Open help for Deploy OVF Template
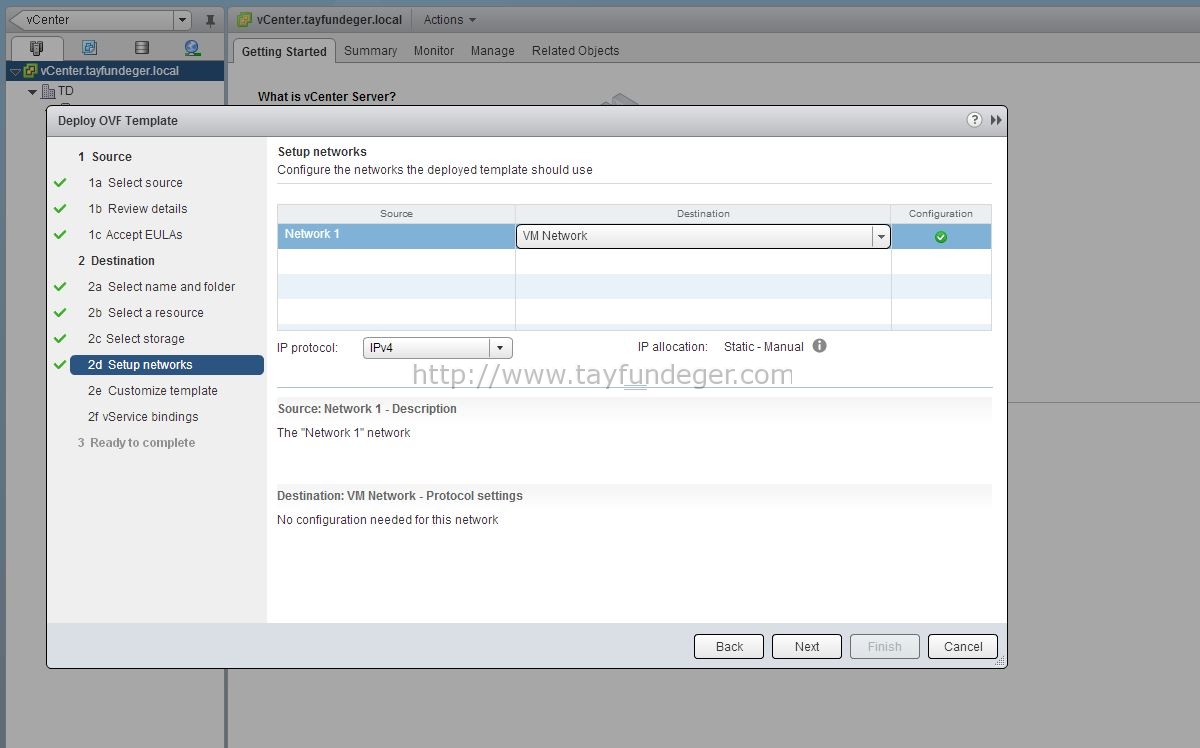This screenshot has width=1200, height=748. (x=974, y=120)
